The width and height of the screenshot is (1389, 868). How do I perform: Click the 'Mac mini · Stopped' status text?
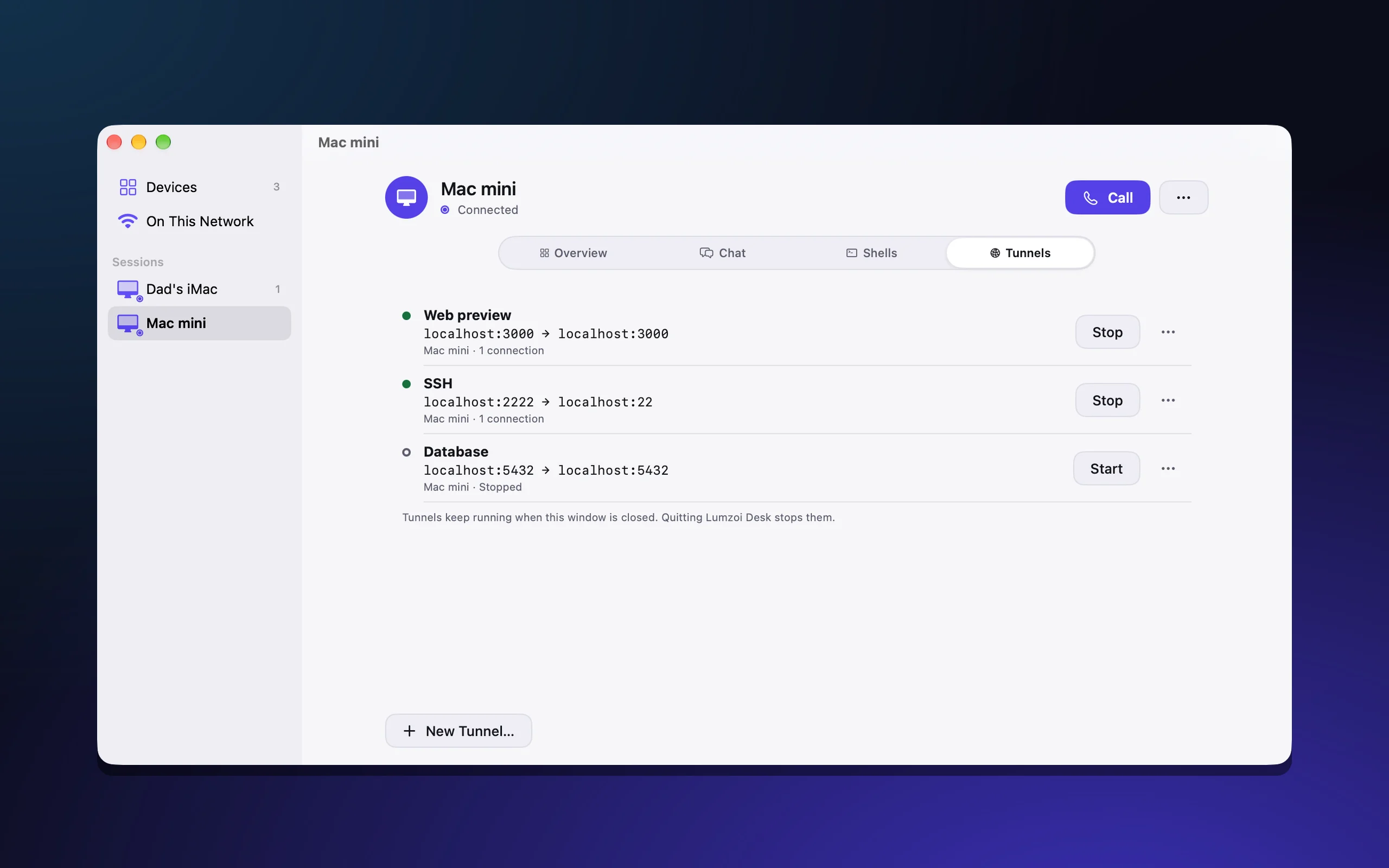tap(473, 487)
